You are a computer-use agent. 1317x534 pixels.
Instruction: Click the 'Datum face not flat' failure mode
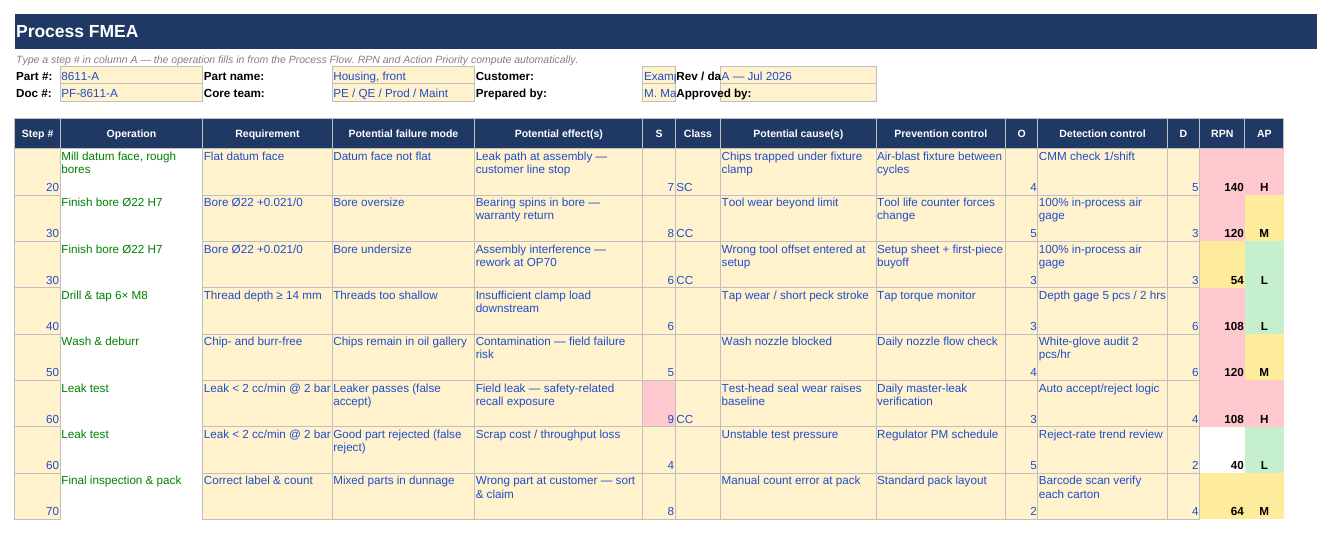tap(403, 172)
